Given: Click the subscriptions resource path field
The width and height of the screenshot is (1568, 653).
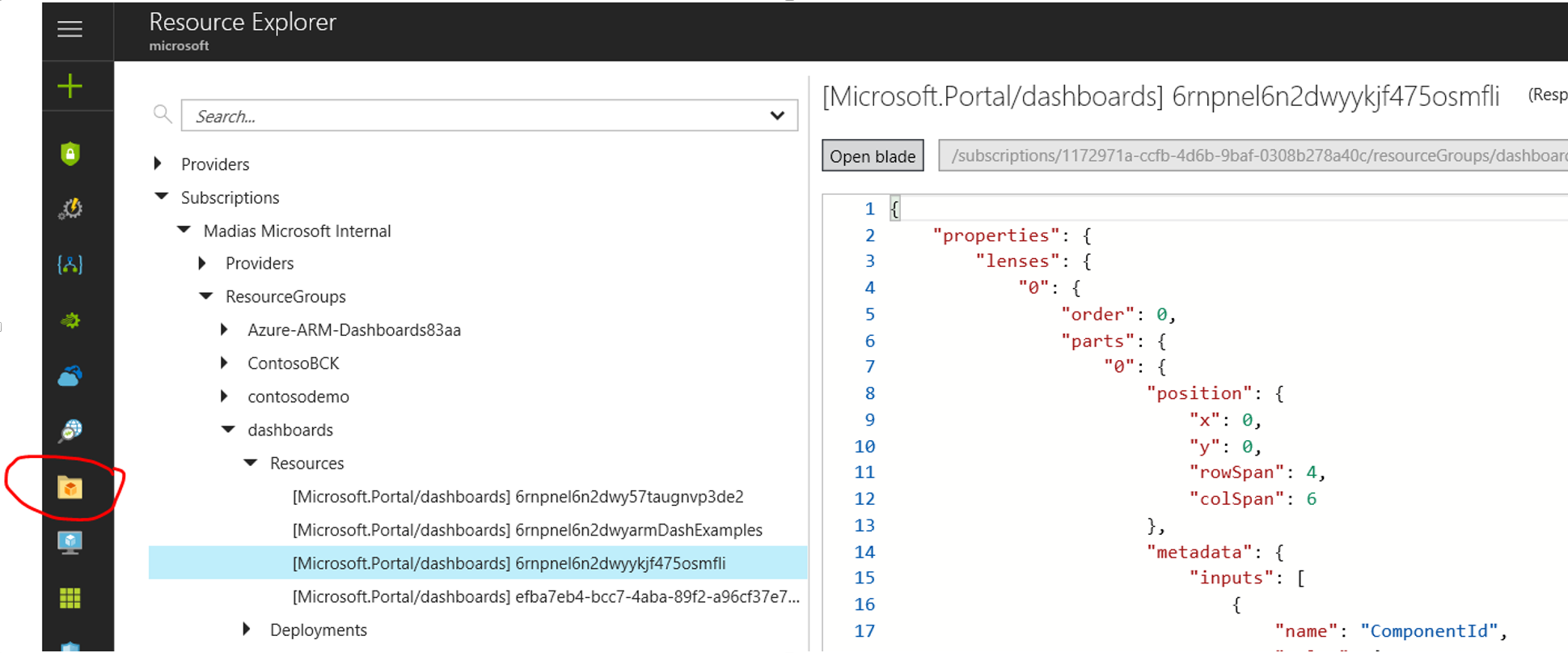Looking at the screenshot, I should [1253, 155].
